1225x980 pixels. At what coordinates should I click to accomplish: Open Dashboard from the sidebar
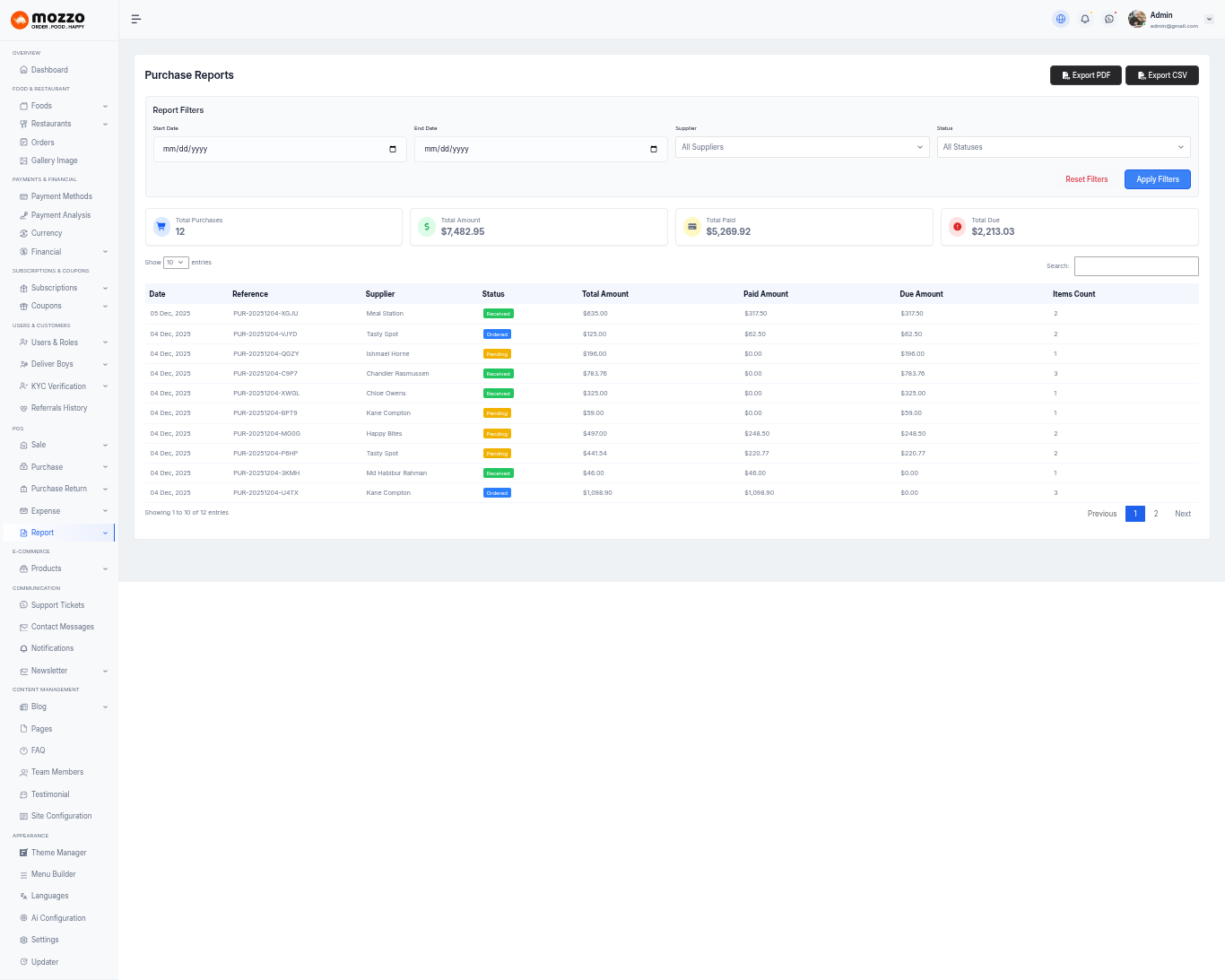49,70
